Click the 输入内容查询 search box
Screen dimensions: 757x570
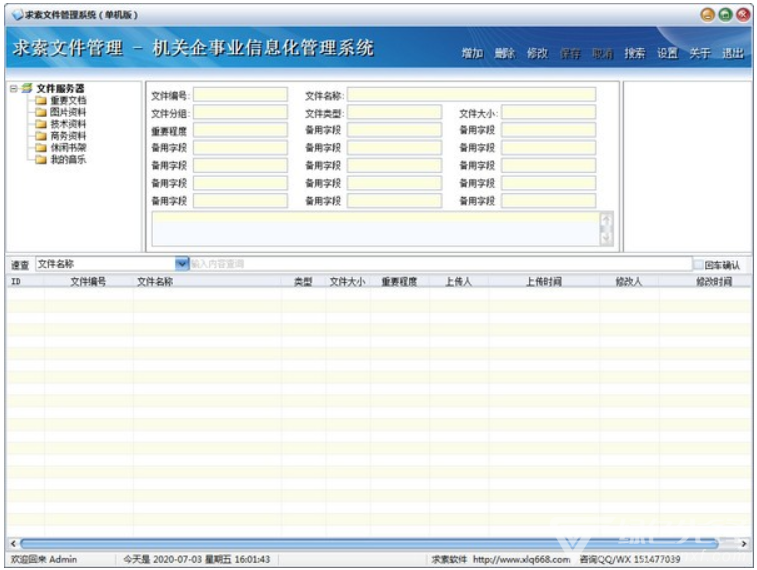pos(440,264)
